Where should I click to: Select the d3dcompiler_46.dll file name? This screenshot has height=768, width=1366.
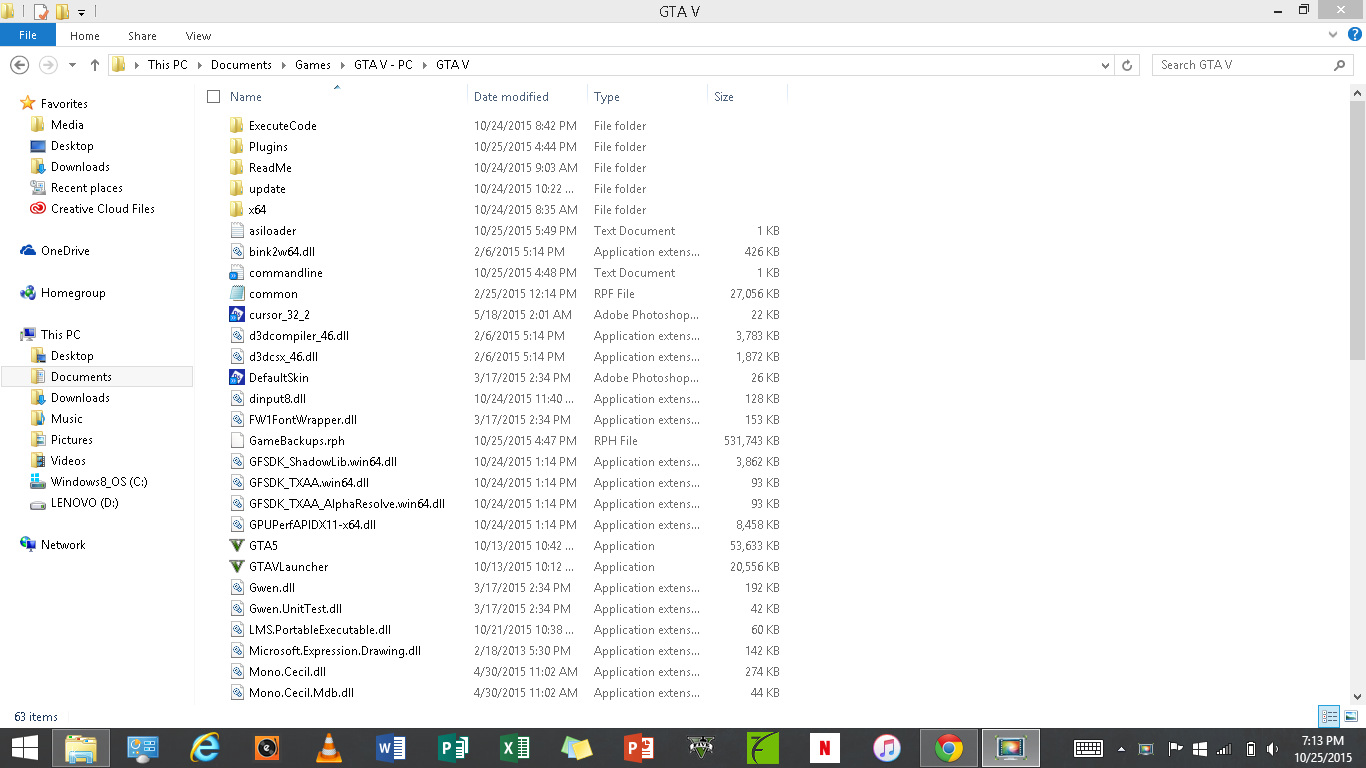(x=299, y=336)
